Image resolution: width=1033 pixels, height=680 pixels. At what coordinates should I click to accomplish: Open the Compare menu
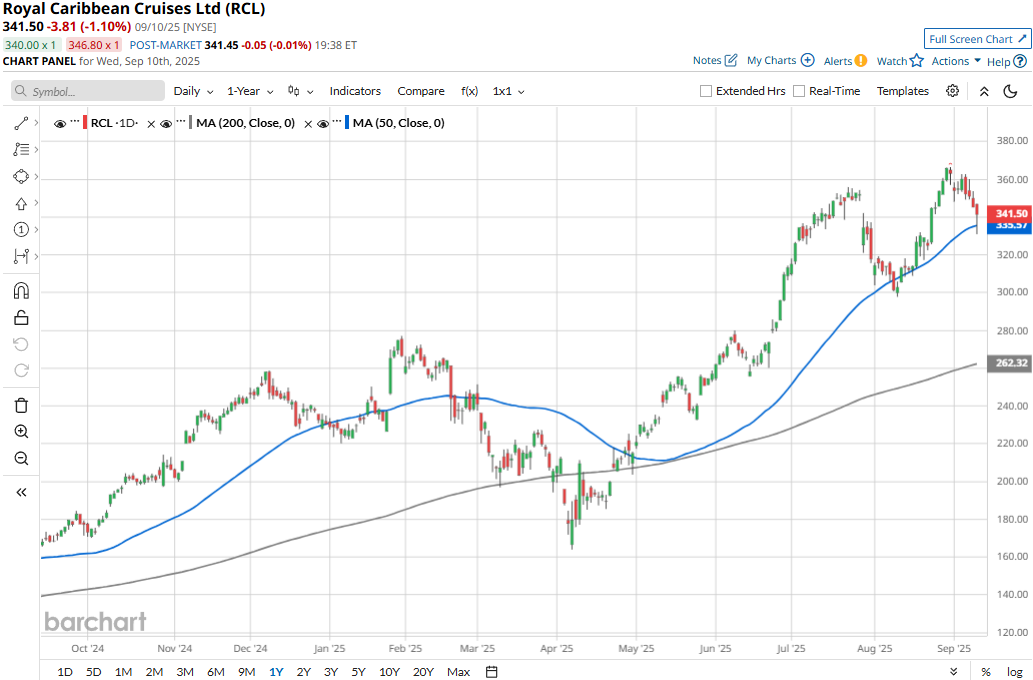tap(421, 91)
